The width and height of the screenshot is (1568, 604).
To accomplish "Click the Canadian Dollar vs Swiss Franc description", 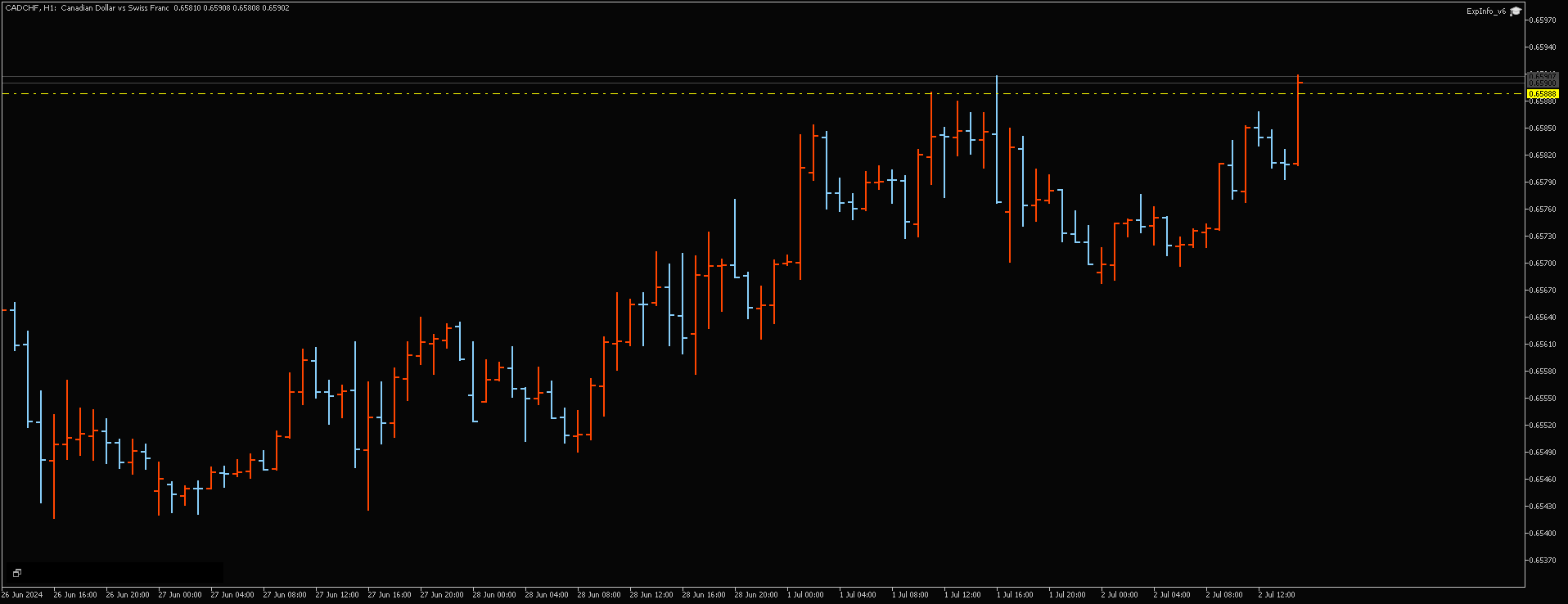I will 115,8.
